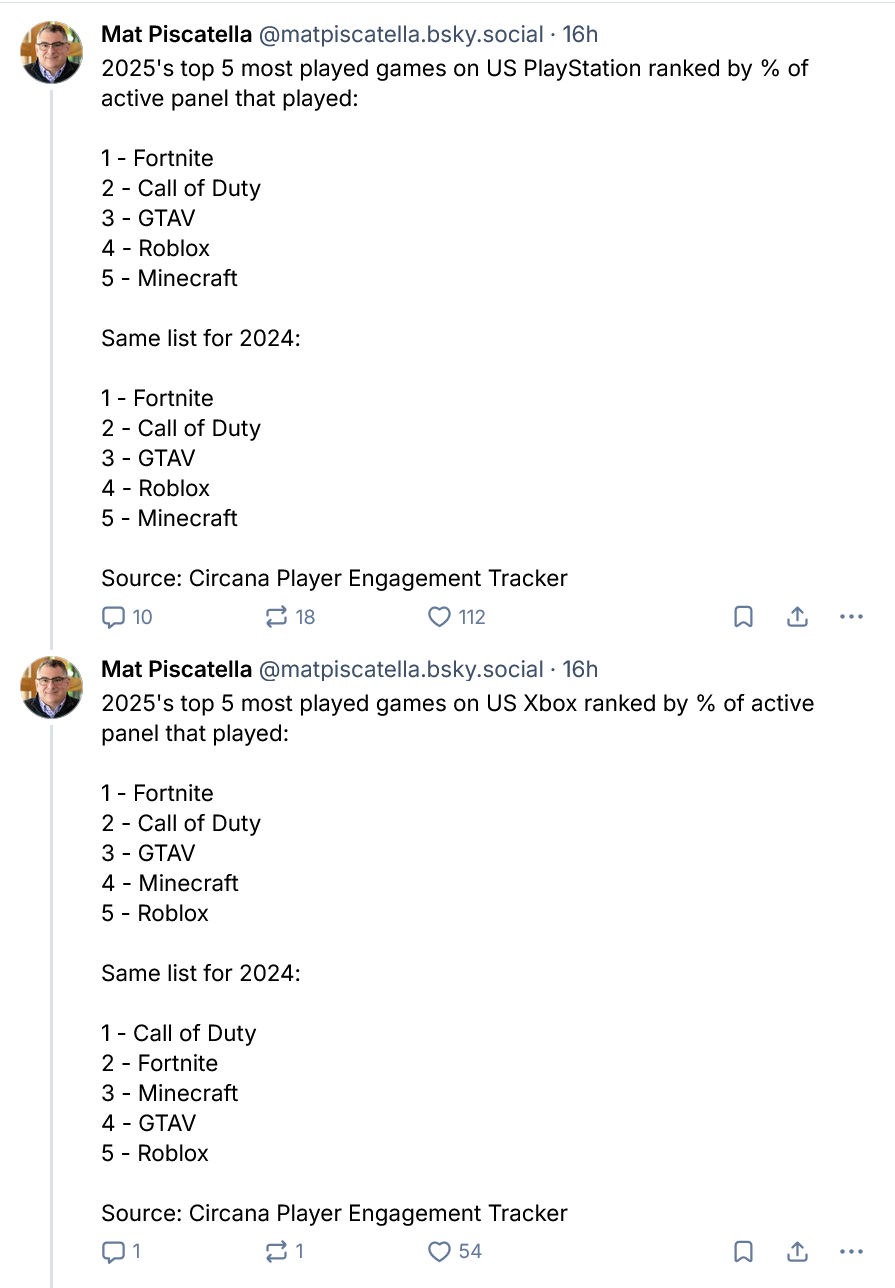Open Mat Piscatella's avatar on the PlayStation post
The height and width of the screenshot is (1288, 895).
52,52
